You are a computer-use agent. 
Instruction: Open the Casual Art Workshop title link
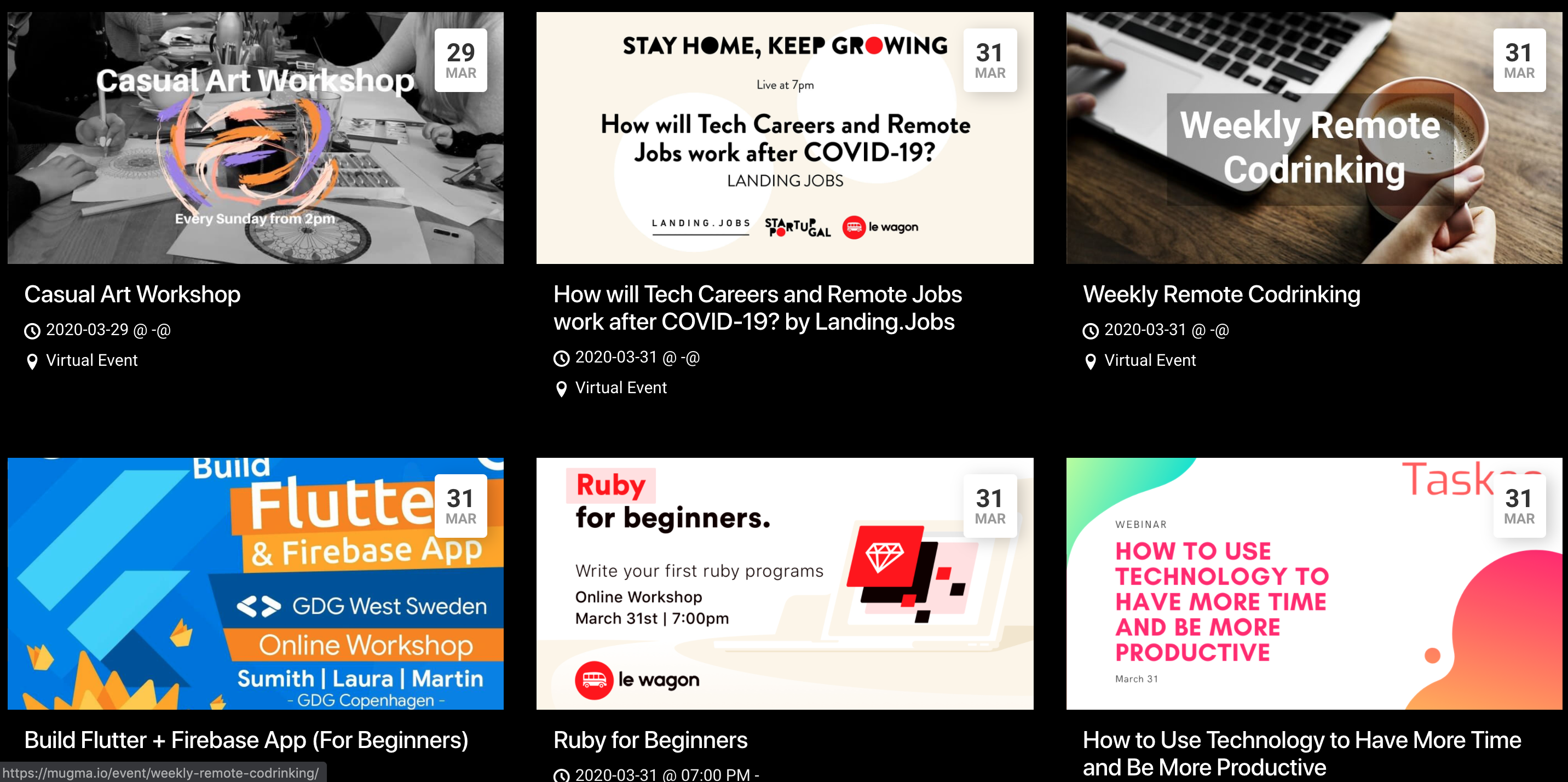132,294
